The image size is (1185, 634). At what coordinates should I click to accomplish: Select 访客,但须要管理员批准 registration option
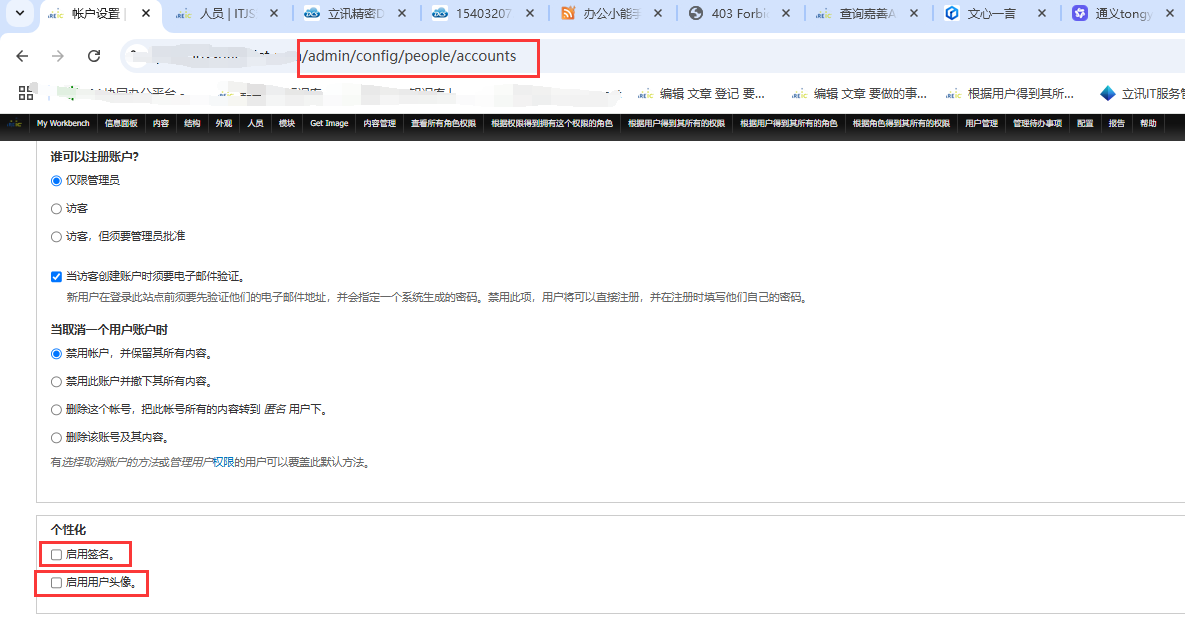[57, 237]
